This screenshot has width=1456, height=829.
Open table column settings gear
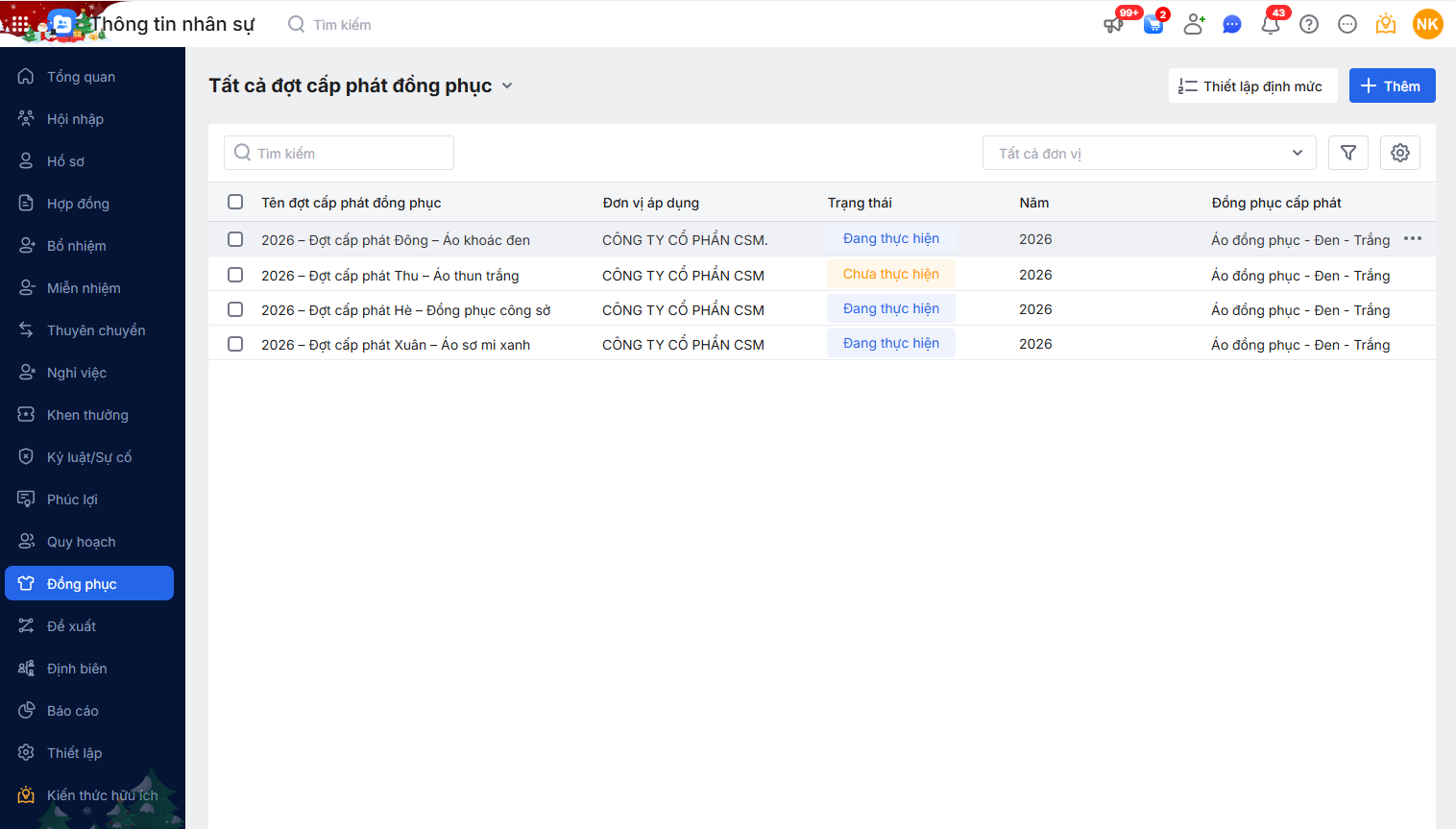(1400, 153)
